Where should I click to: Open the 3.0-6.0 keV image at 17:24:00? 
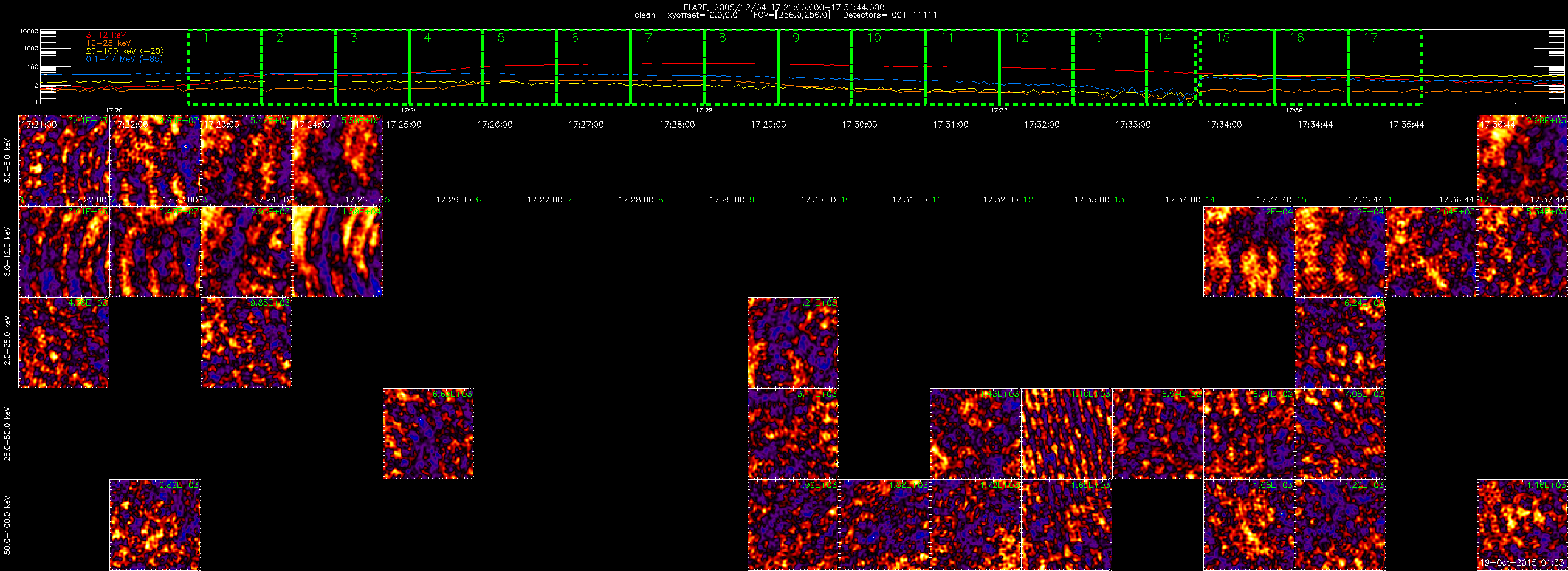tap(337, 160)
